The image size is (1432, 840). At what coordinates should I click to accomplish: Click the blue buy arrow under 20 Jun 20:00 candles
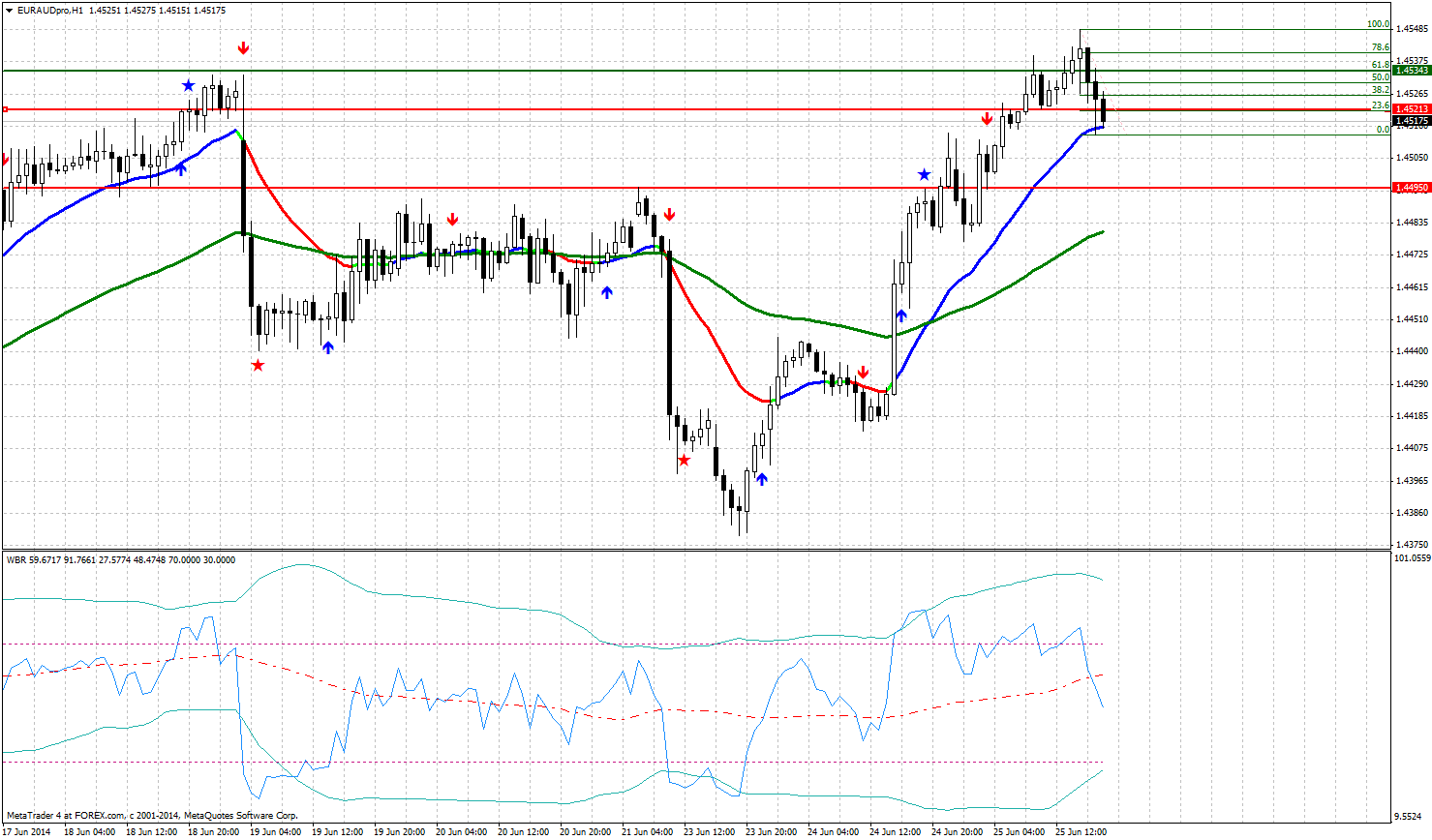pos(608,290)
